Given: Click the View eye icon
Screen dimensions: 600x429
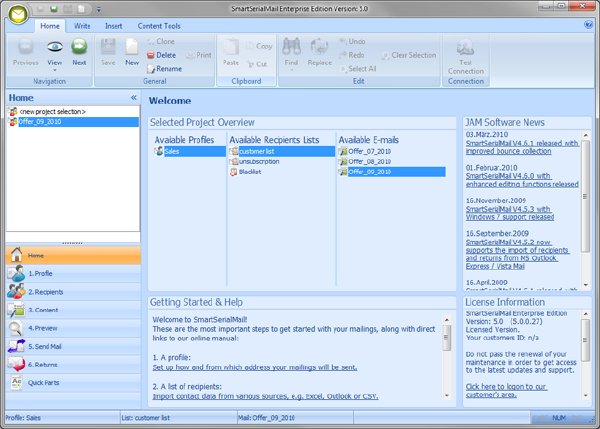Looking at the screenshot, I should click(55, 47).
